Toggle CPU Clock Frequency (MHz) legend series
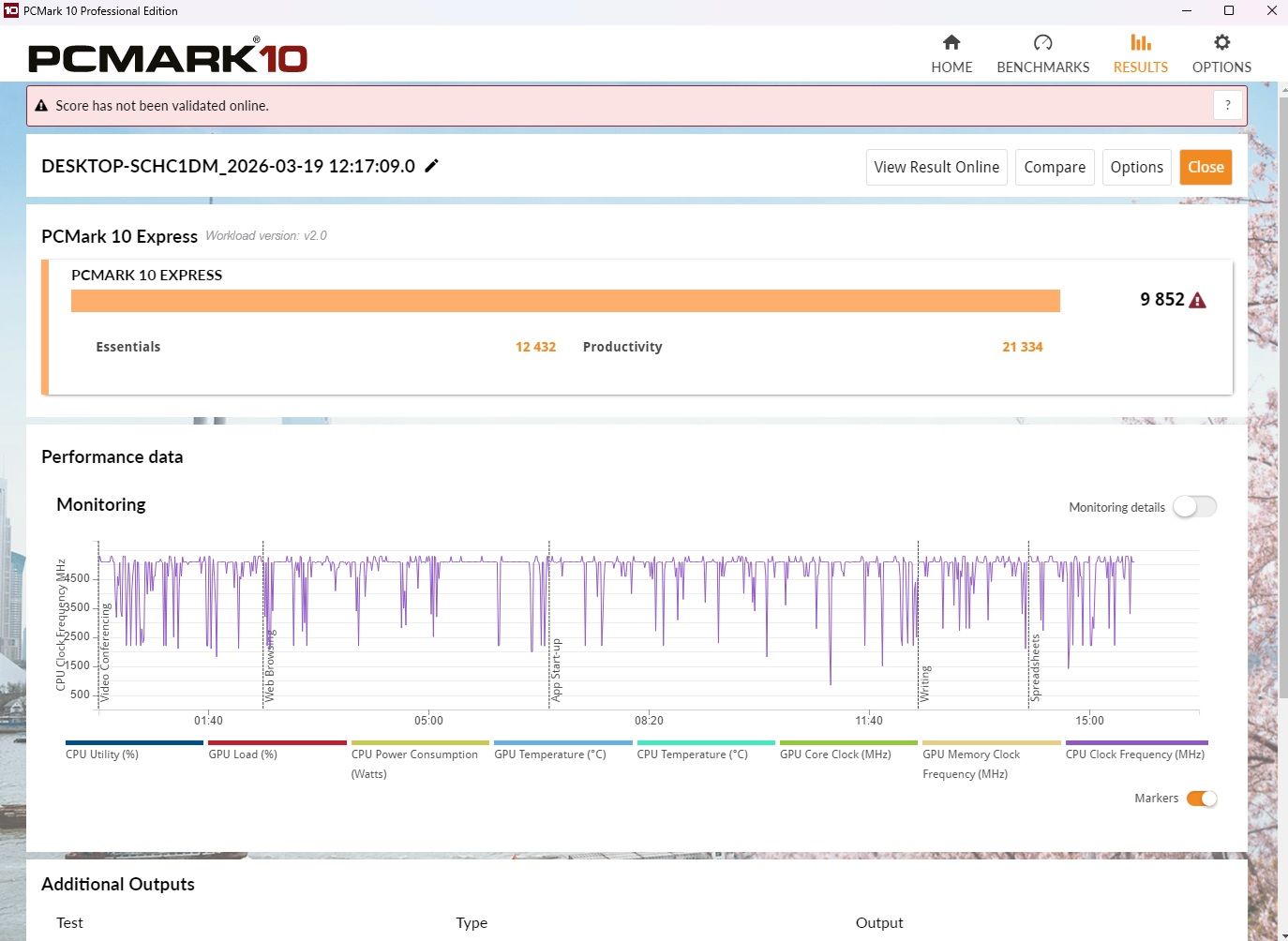This screenshot has width=1288, height=941. [1135, 754]
